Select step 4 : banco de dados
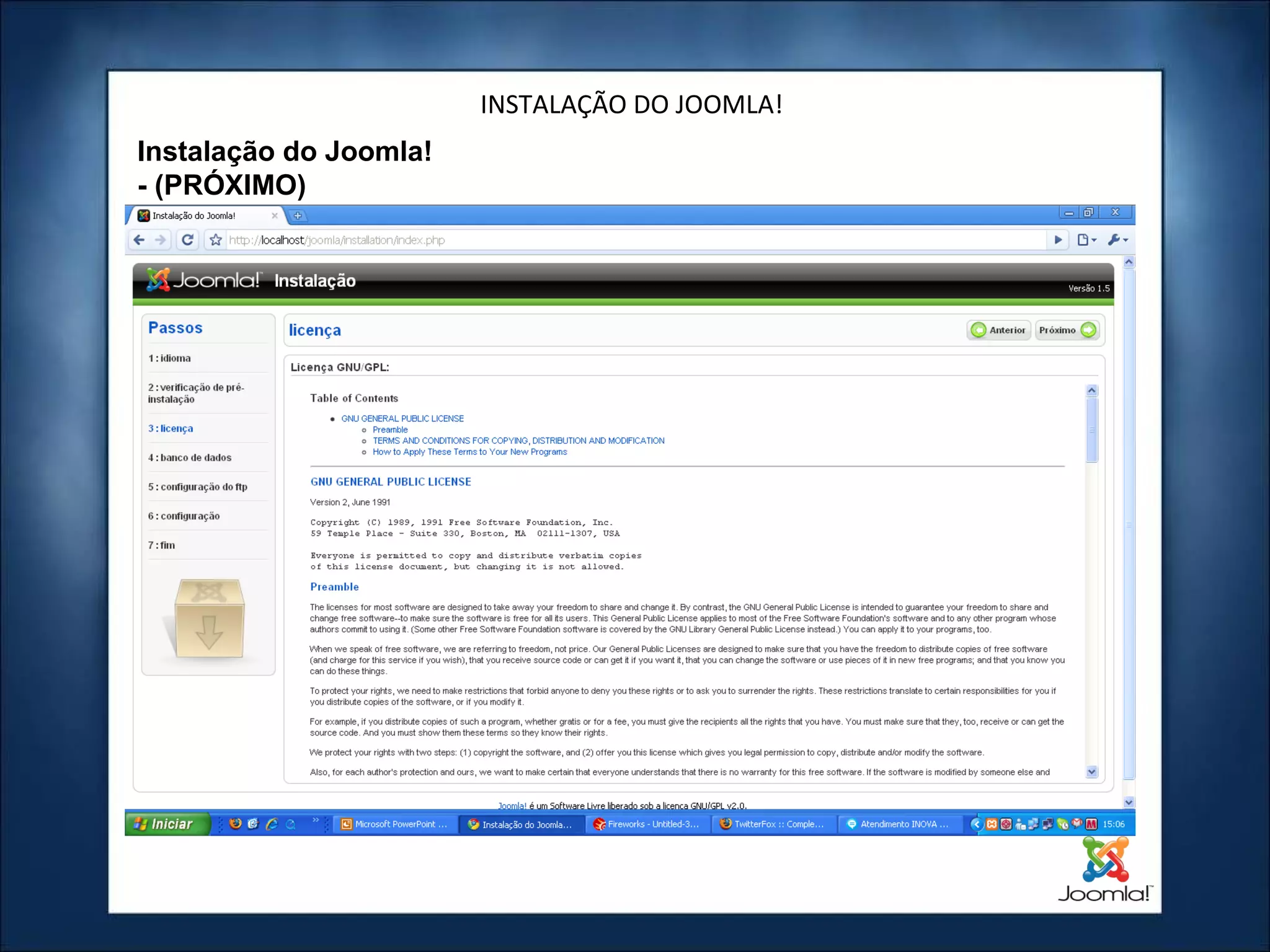Viewport: 1270px width, 952px height. (190, 457)
